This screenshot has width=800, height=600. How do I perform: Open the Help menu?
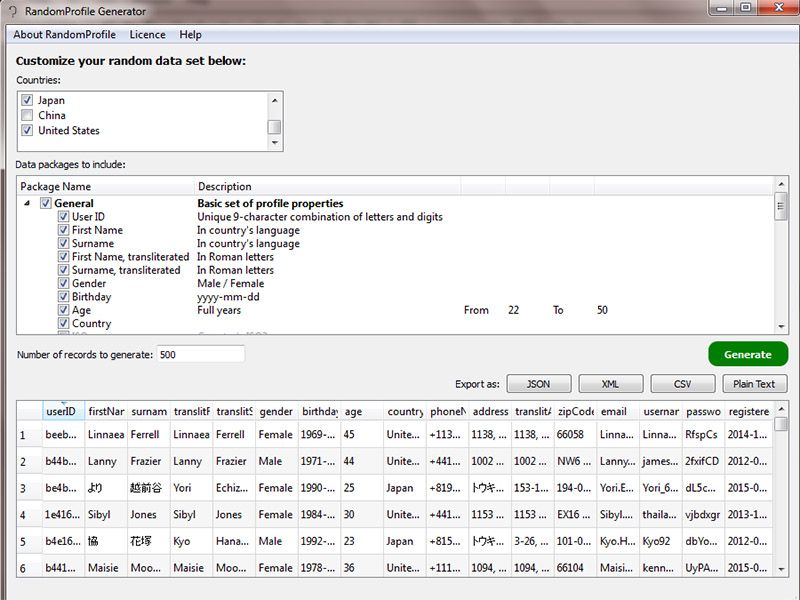click(190, 34)
